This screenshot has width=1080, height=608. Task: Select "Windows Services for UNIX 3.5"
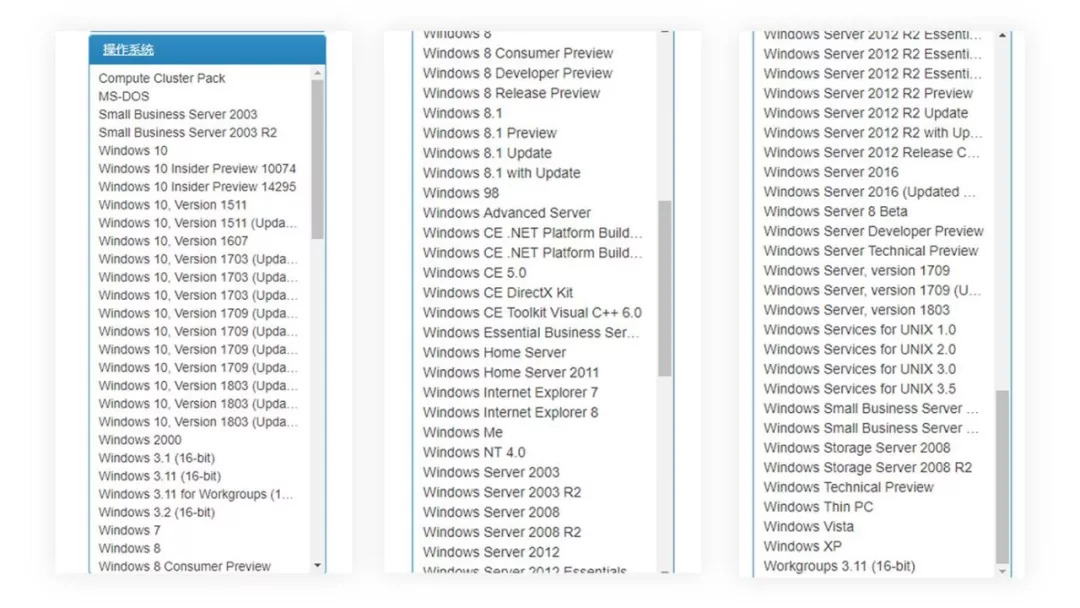click(860, 389)
